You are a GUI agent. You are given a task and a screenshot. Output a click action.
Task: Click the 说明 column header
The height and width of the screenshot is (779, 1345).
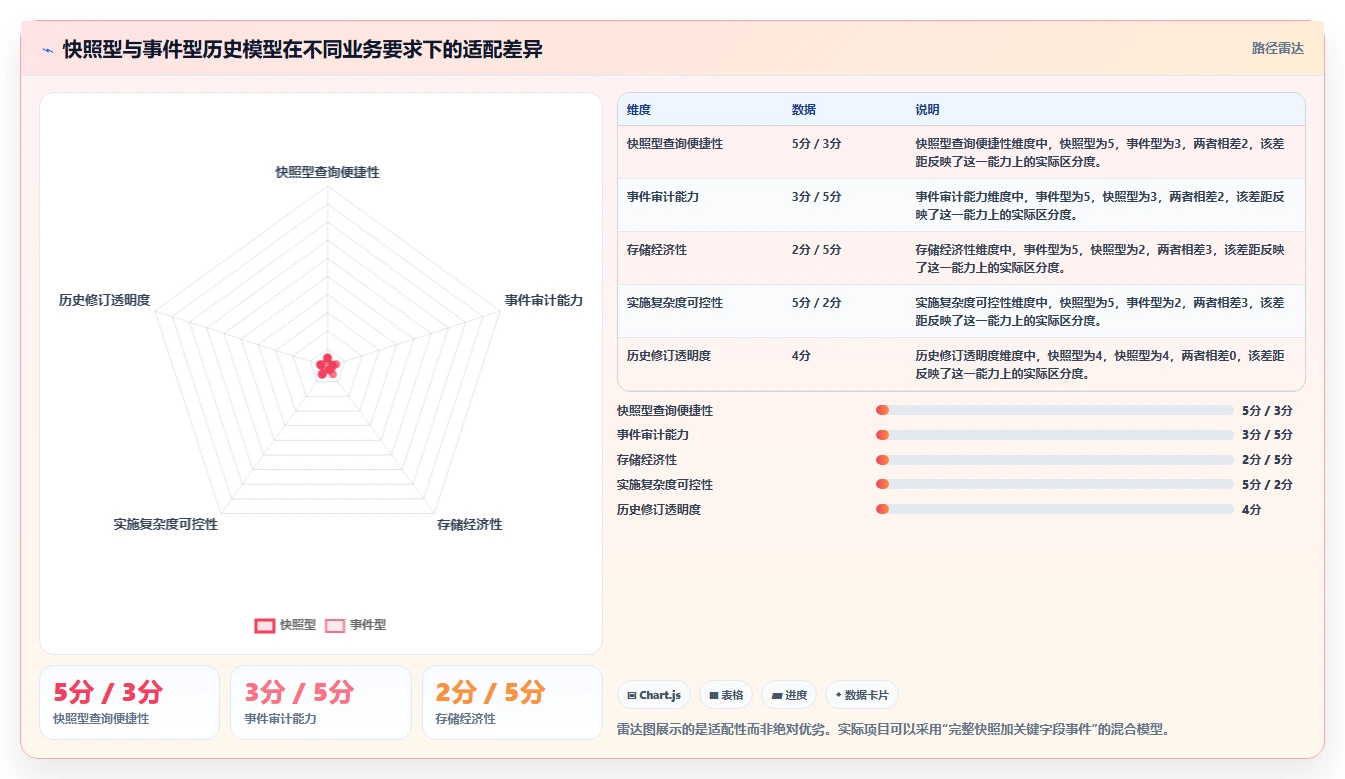(x=928, y=110)
